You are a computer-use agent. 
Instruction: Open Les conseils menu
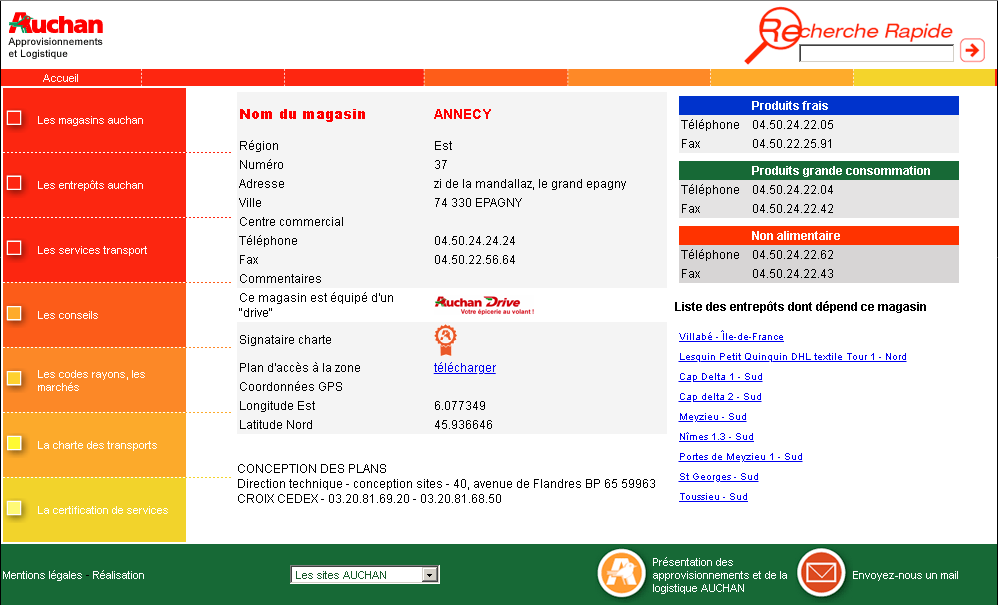pyautogui.click(x=67, y=315)
